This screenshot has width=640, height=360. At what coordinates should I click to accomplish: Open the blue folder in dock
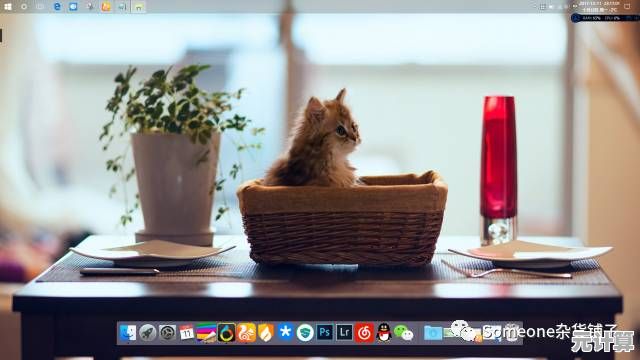[x=433, y=333]
